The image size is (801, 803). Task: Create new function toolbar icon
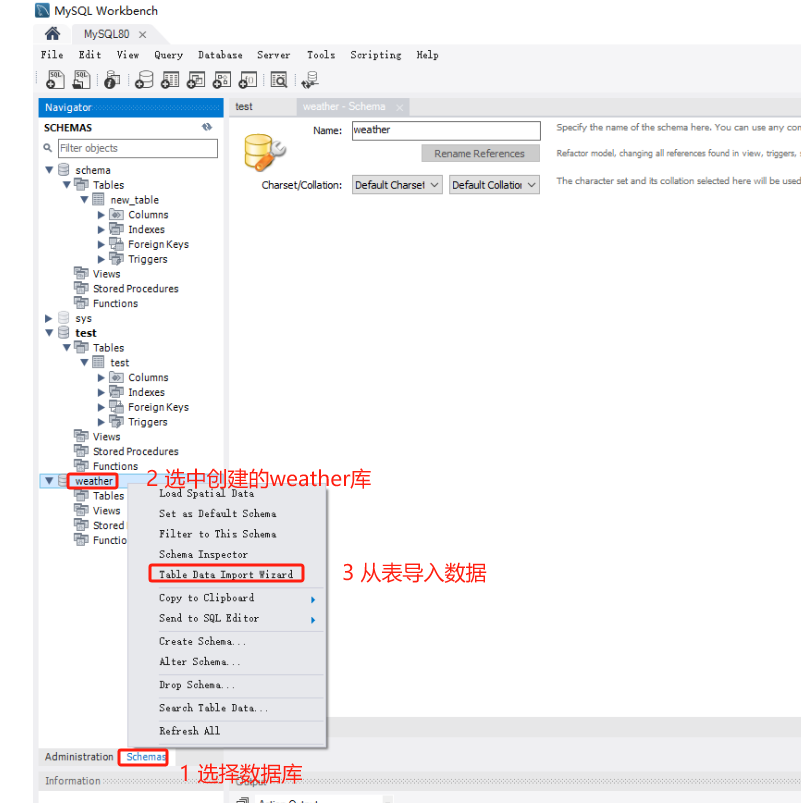pos(248,80)
